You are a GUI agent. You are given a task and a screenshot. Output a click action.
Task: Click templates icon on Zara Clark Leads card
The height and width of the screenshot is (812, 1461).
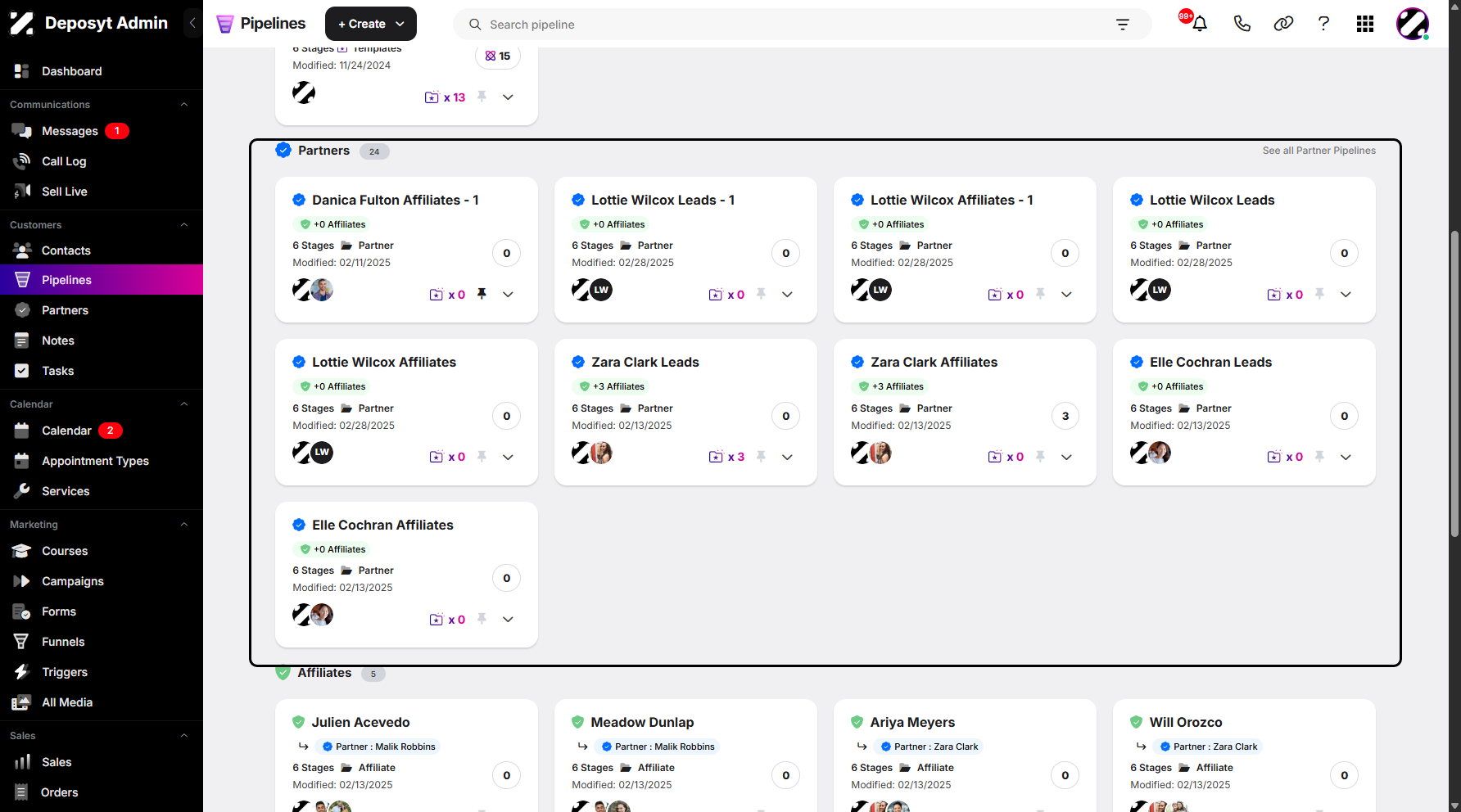point(716,457)
